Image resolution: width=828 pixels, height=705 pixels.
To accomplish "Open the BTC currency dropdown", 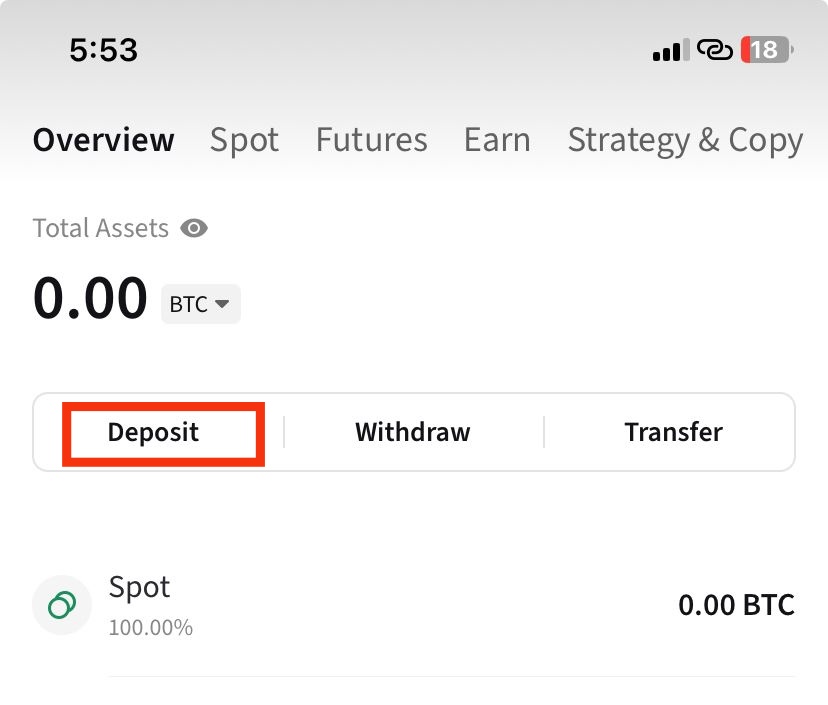I will pos(201,304).
